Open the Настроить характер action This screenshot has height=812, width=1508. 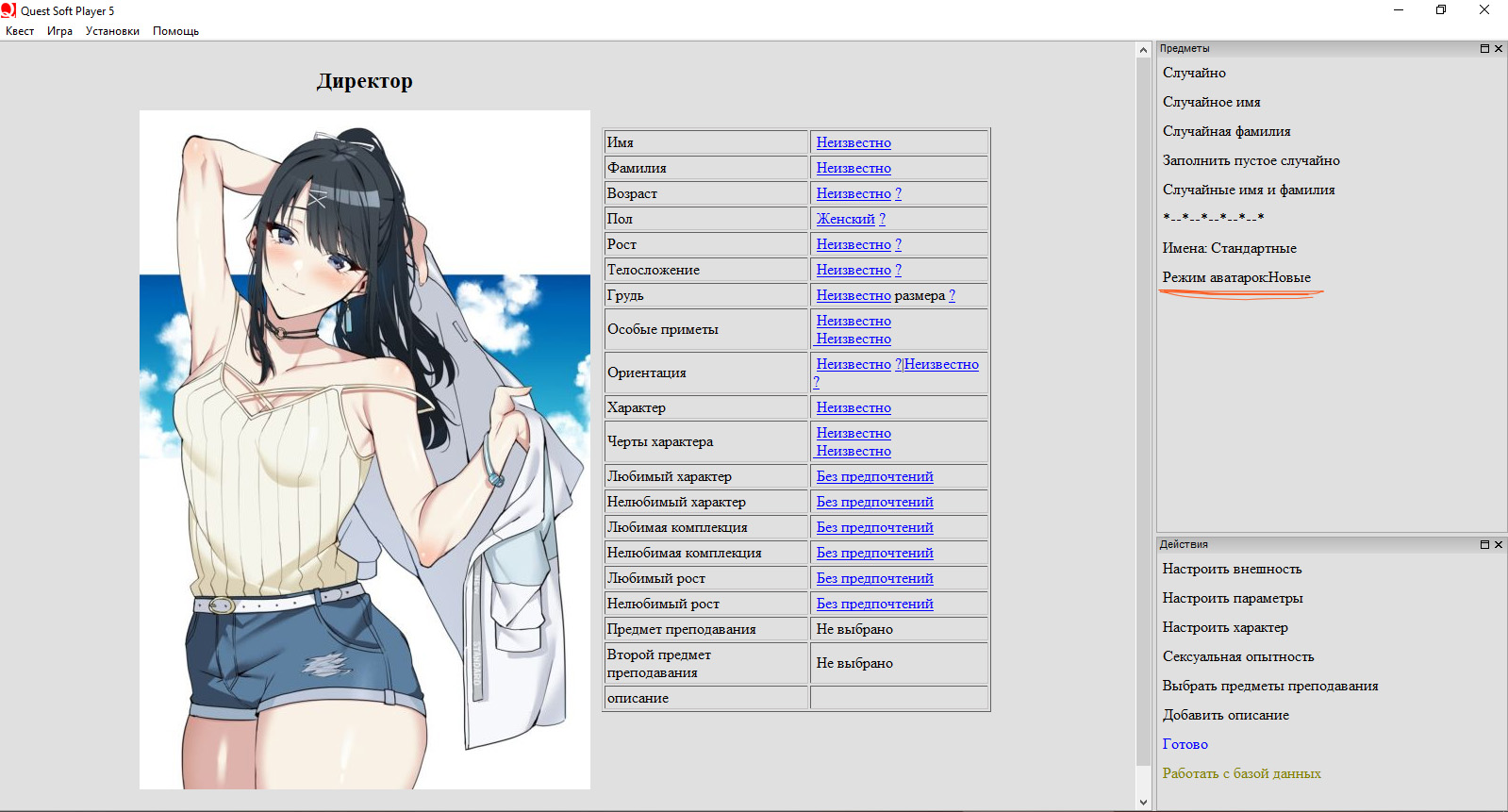1225,627
